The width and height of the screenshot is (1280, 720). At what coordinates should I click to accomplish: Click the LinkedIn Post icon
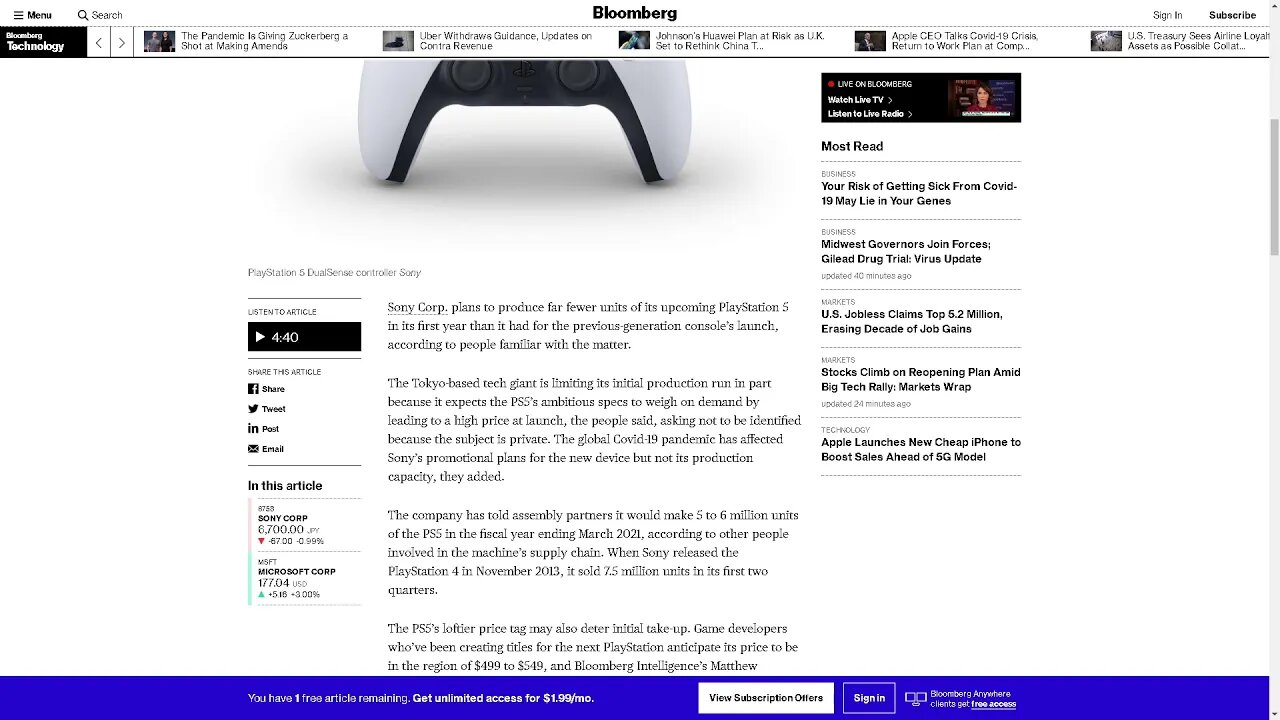tap(253, 429)
